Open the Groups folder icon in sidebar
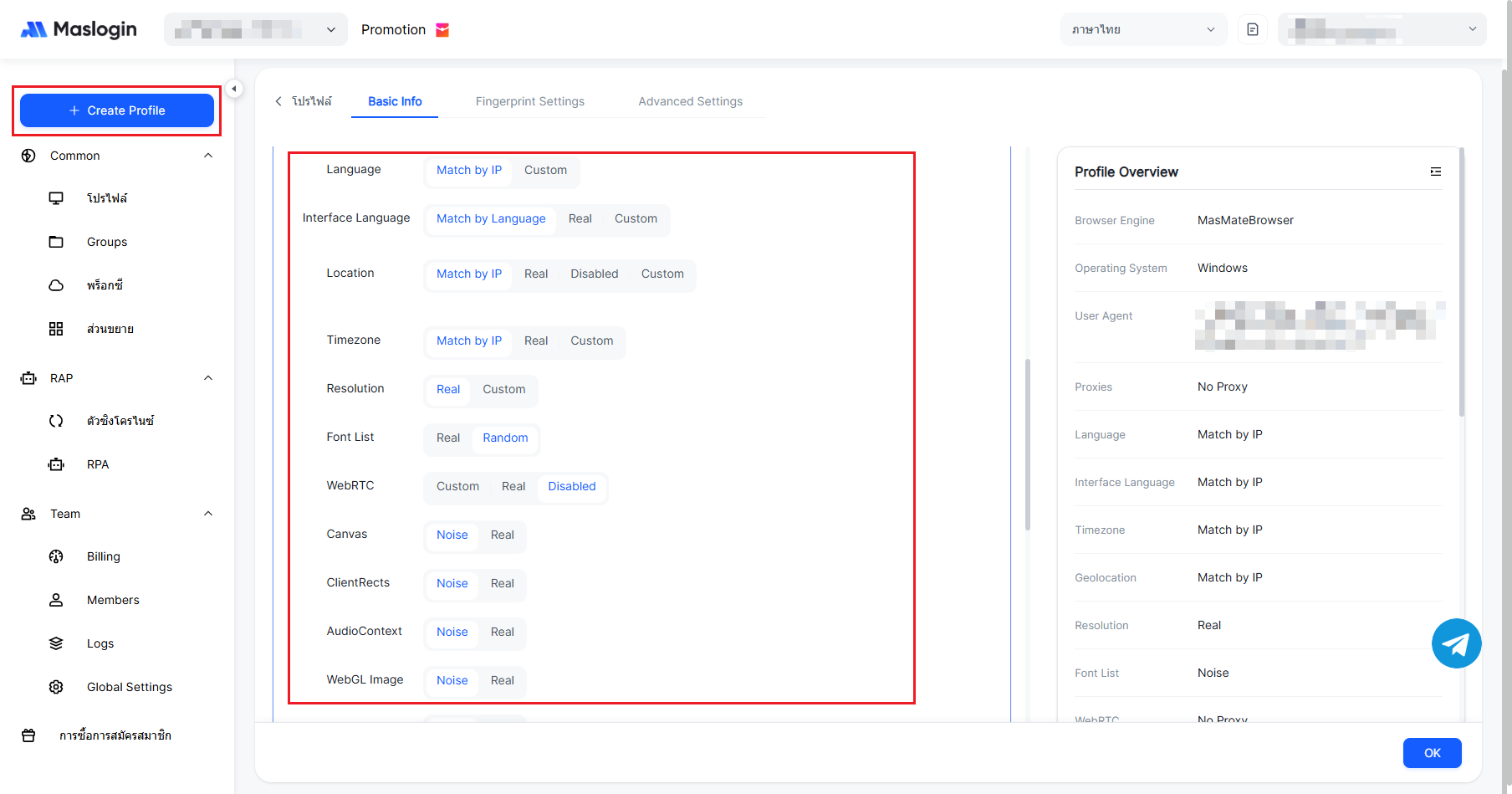Viewport: 1512px width, 794px height. (56, 242)
